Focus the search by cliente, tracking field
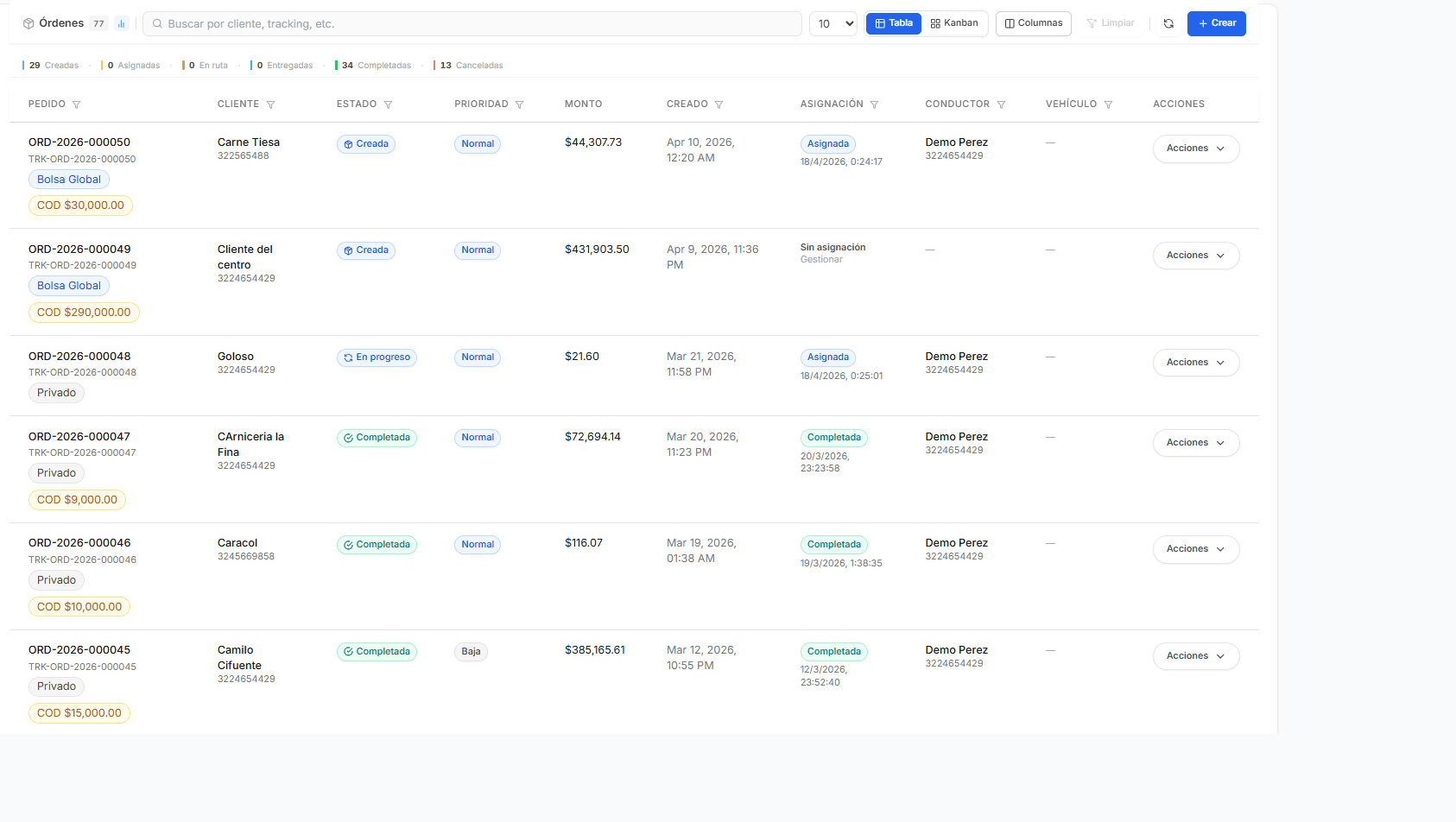Image resolution: width=1456 pixels, height=822 pixels. (x=472, y=24)
